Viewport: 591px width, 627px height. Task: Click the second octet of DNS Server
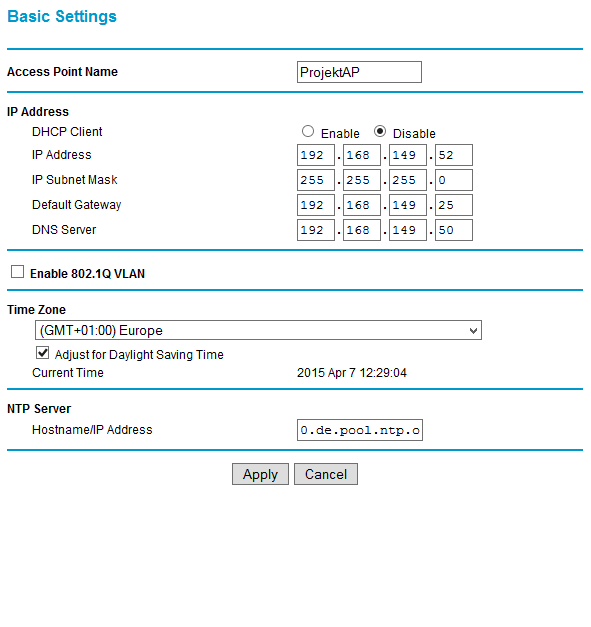(x=362, y=230)
